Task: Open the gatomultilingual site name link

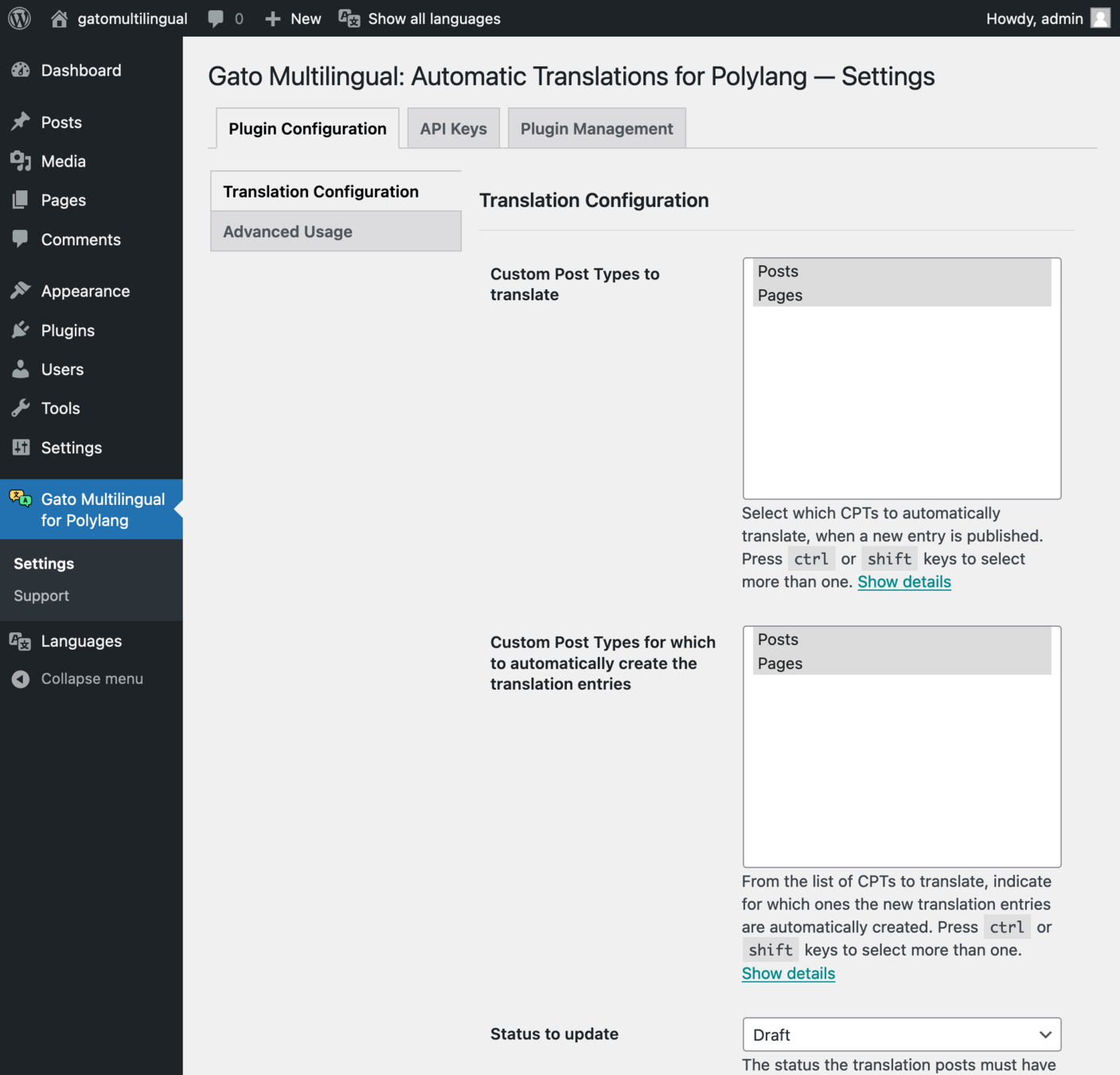Action: tap(132, 18)
